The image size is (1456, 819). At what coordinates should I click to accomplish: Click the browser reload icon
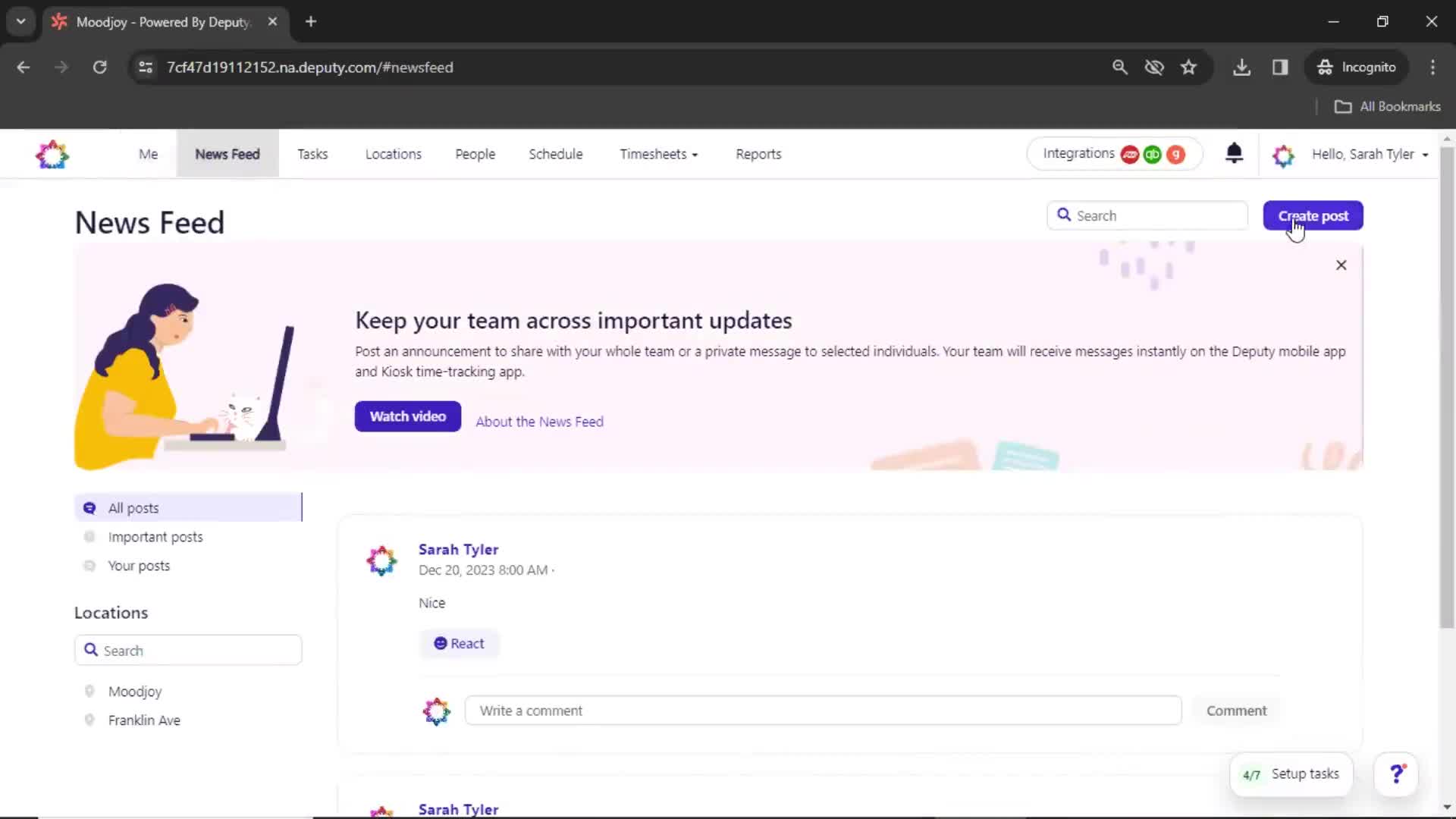[99, 67]
